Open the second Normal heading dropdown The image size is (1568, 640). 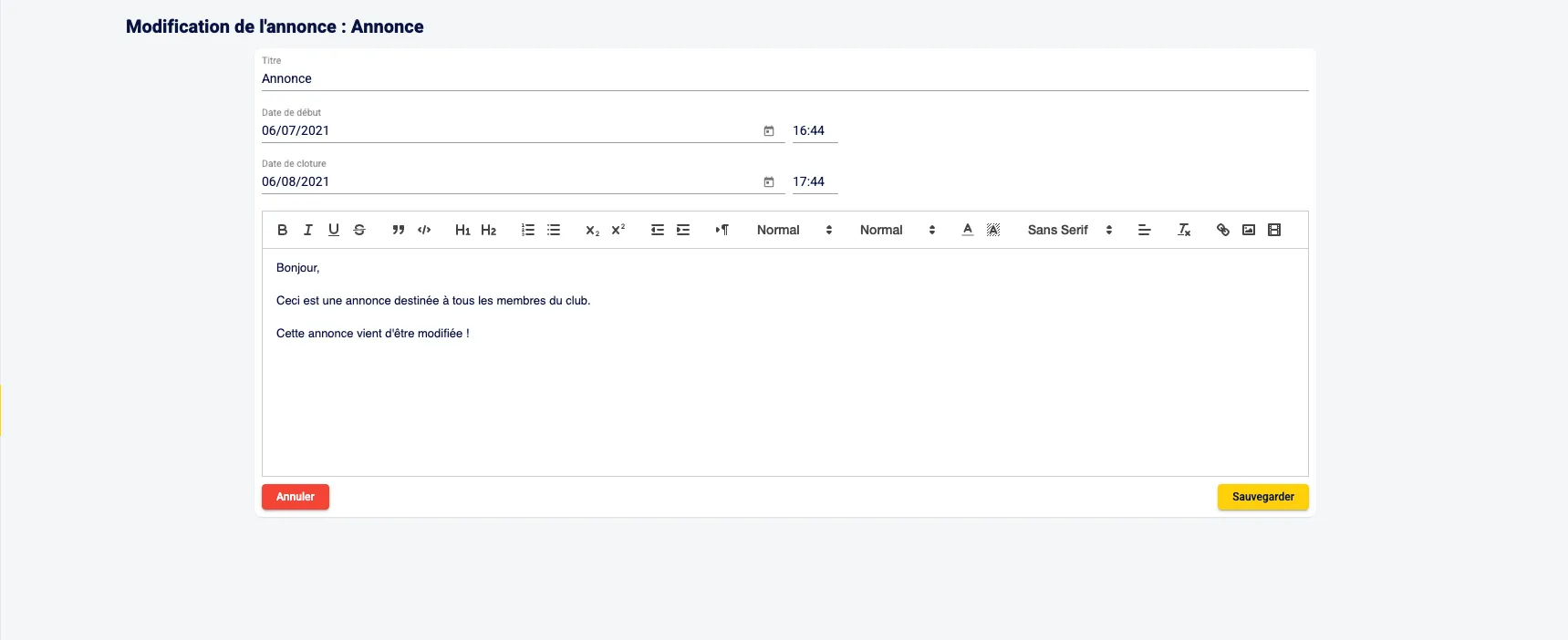(x=897, y=230)
